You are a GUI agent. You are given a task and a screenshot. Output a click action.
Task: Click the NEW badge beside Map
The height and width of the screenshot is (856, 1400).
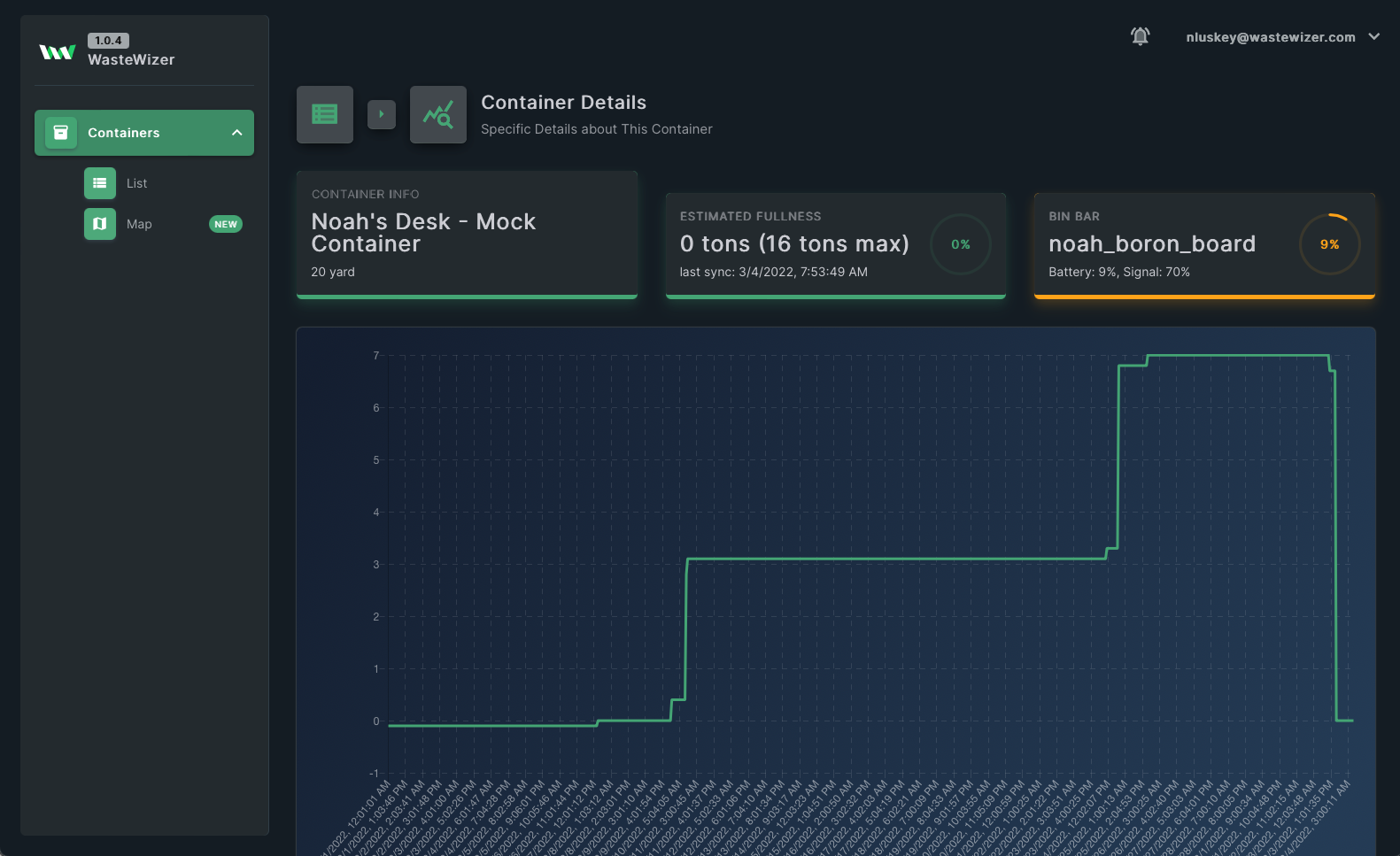pyautogui.click(x=226, y=224)
